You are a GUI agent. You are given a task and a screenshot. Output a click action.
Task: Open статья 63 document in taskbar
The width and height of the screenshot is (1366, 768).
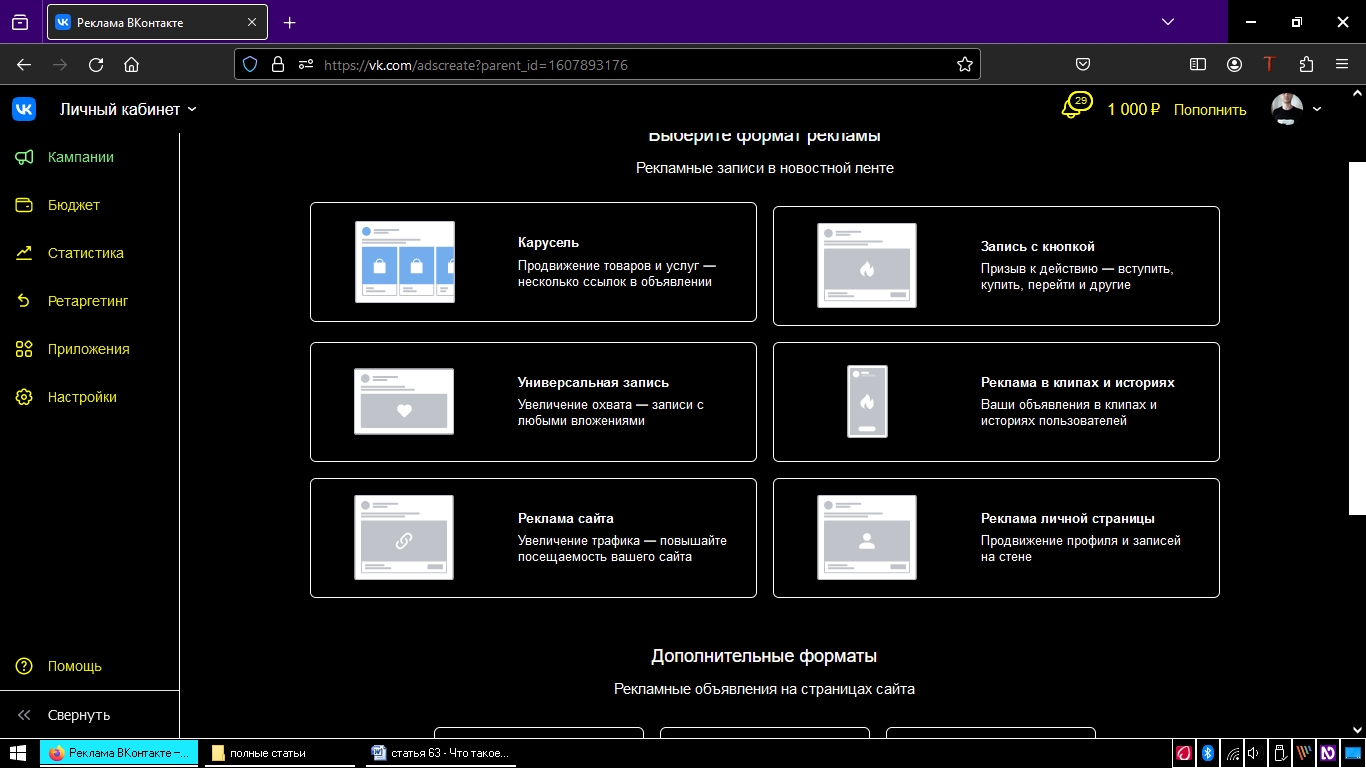coord(441,753)
